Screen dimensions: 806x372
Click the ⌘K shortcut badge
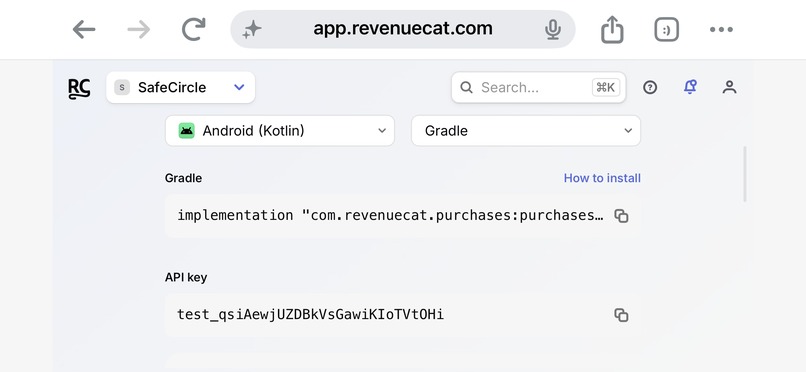click(x=606, y=87)
